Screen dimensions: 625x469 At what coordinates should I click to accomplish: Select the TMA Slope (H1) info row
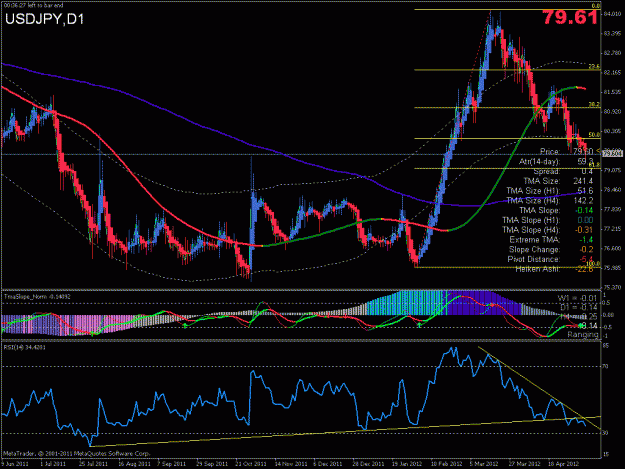coord(548,220)
